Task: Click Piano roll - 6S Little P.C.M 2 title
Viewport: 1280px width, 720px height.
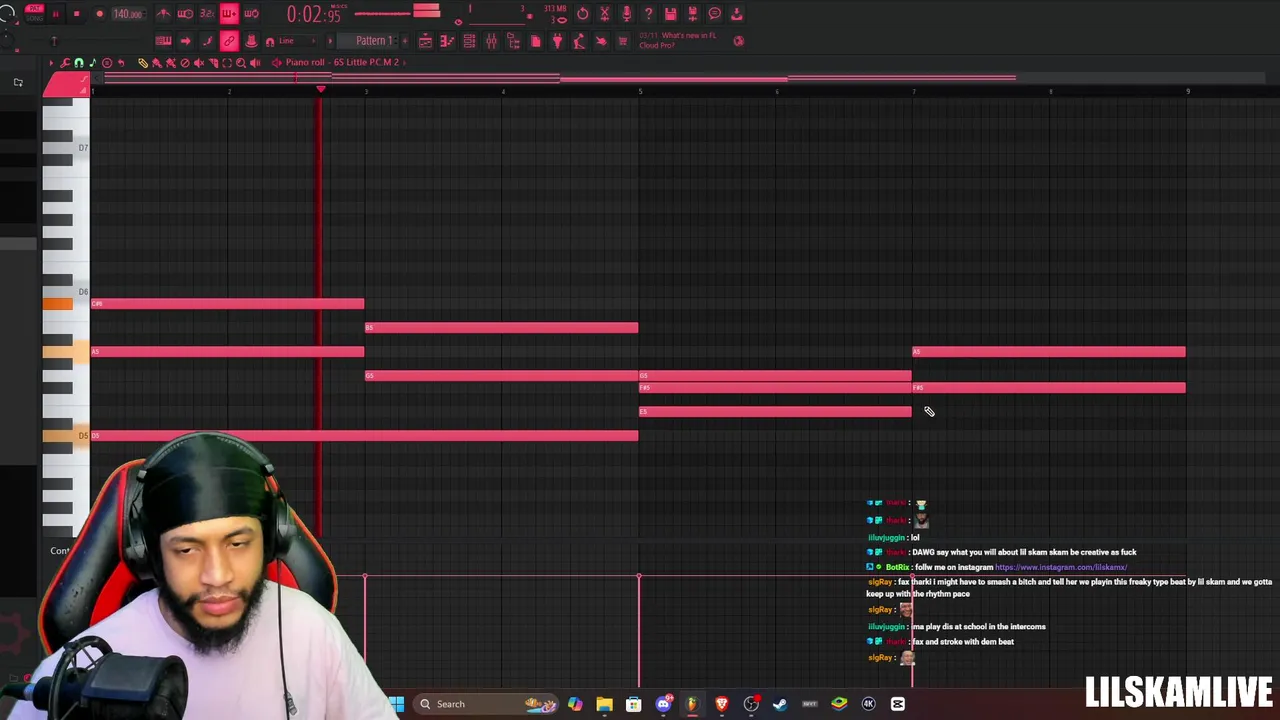Action: coord(342,62)
